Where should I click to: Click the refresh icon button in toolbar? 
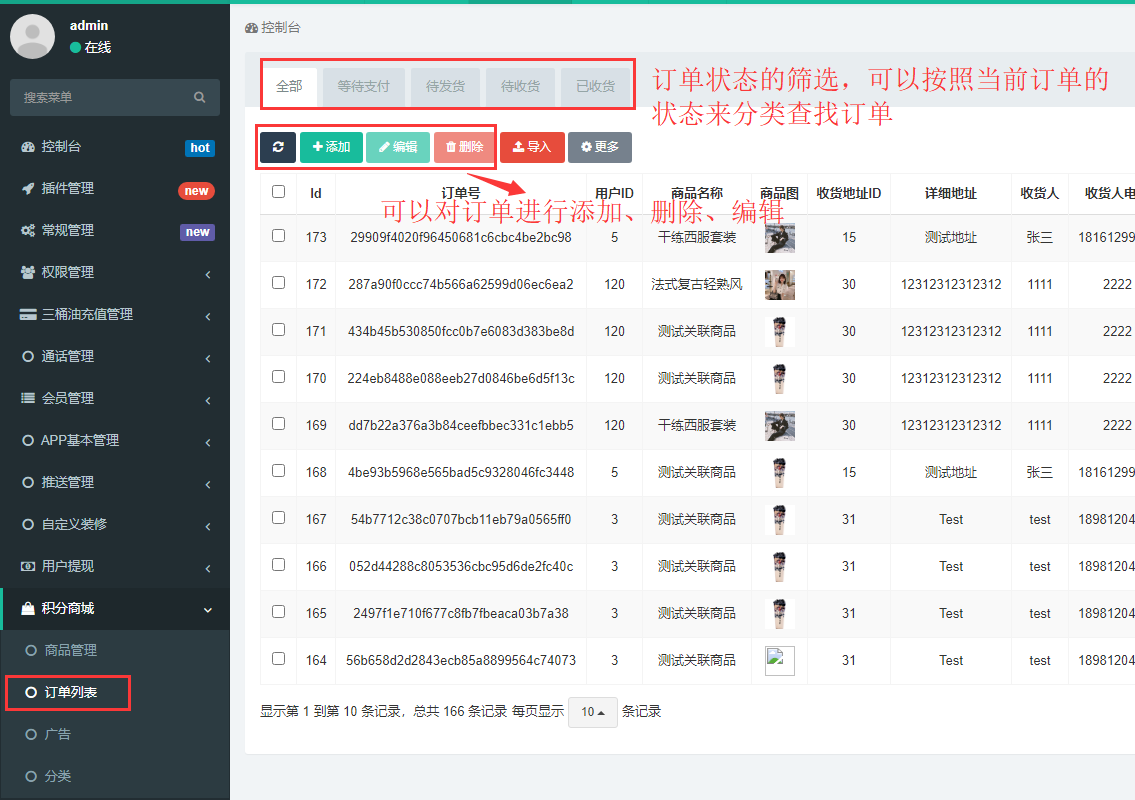click(277, 147)
